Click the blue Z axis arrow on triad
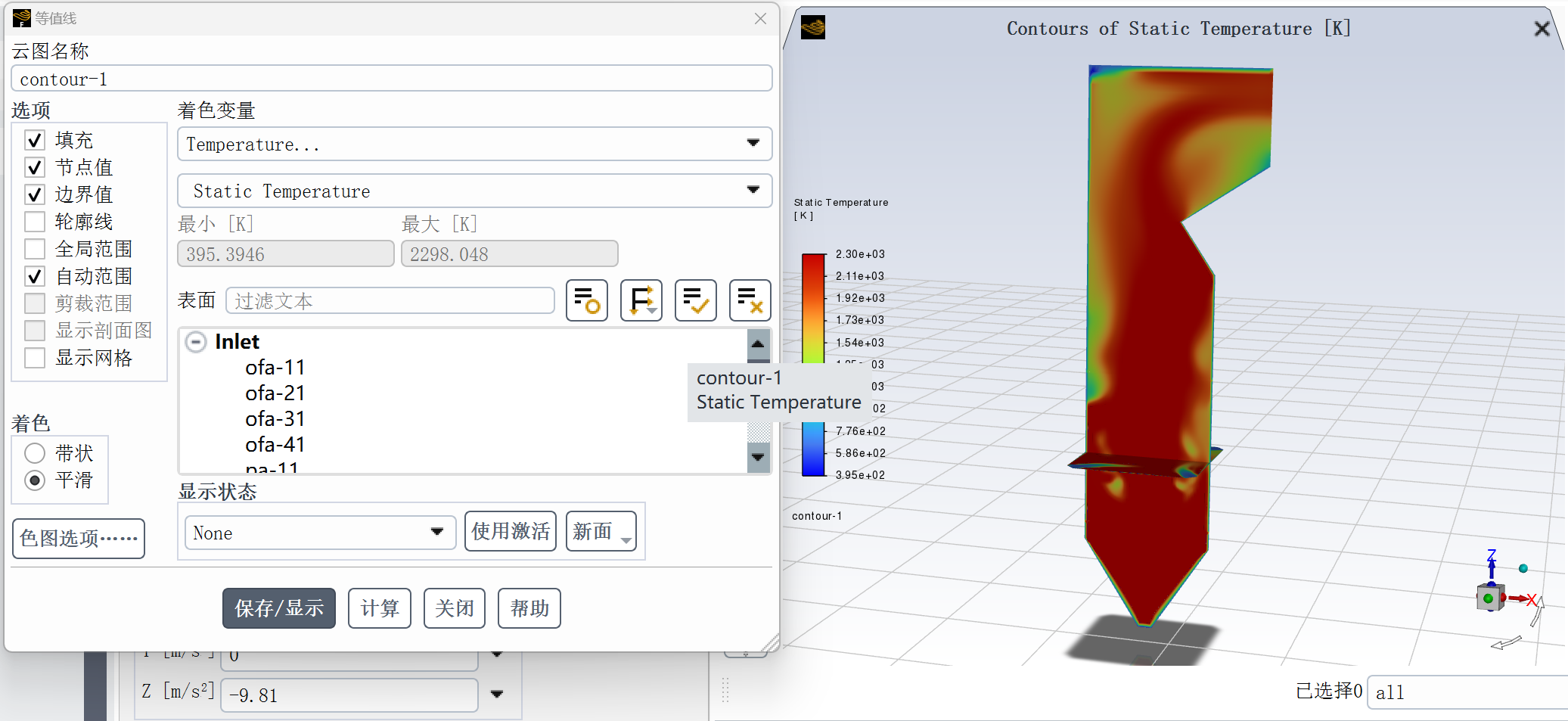The width and height of the screenshot is (1568, 721). tap(1491, 564)
